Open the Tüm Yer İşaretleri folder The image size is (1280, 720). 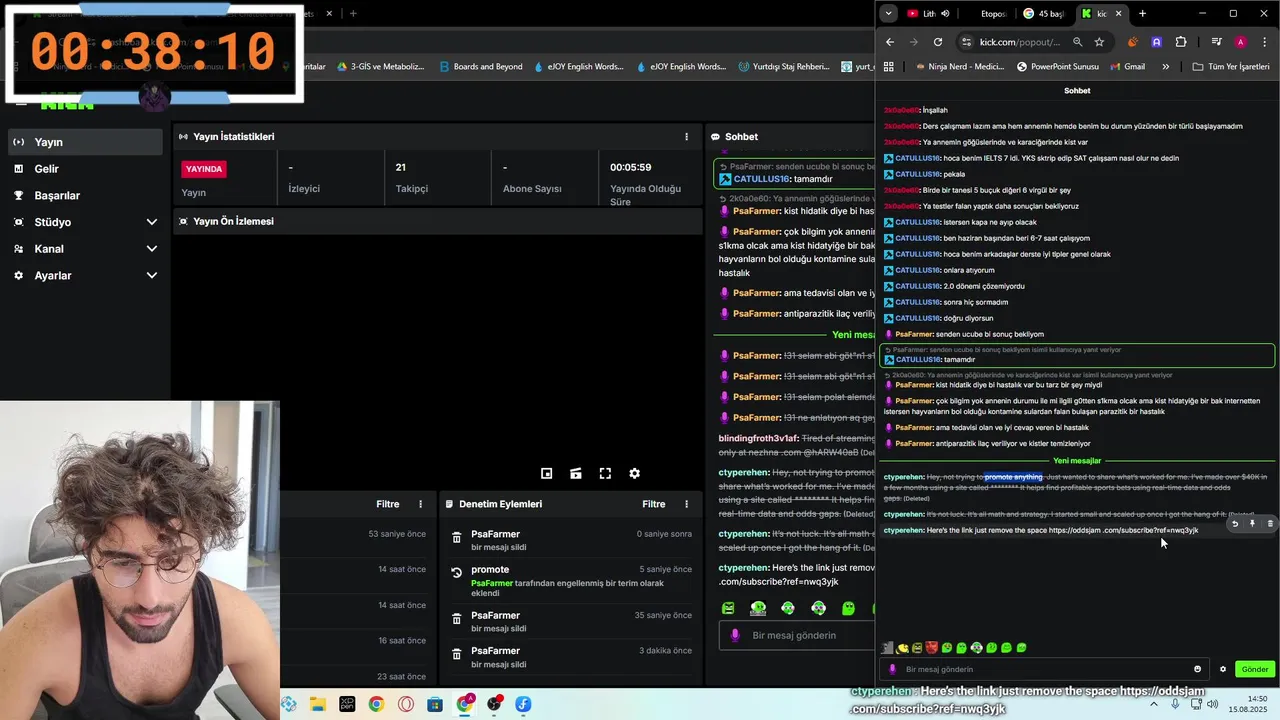(1231, 67)
